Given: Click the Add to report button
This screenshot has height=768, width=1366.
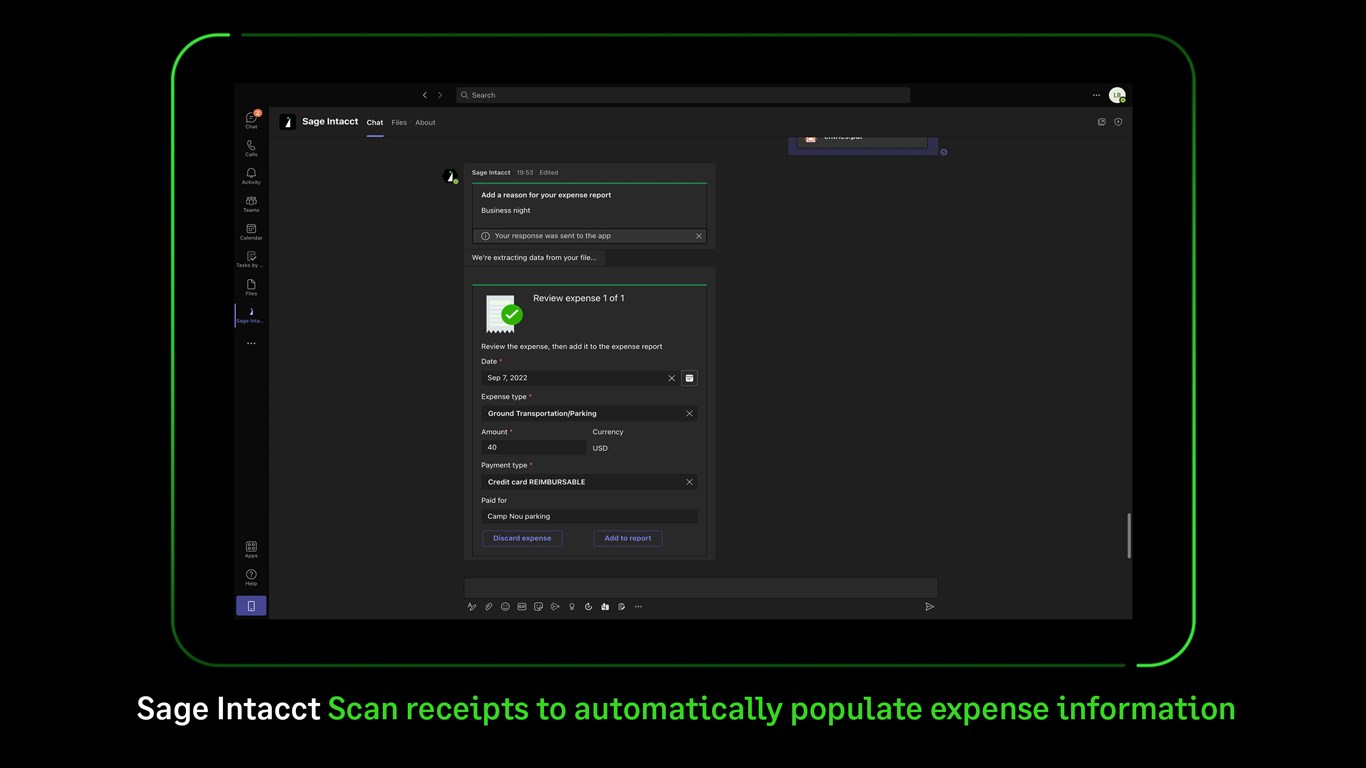Looking at the screenshot, I should click(628, 538).
